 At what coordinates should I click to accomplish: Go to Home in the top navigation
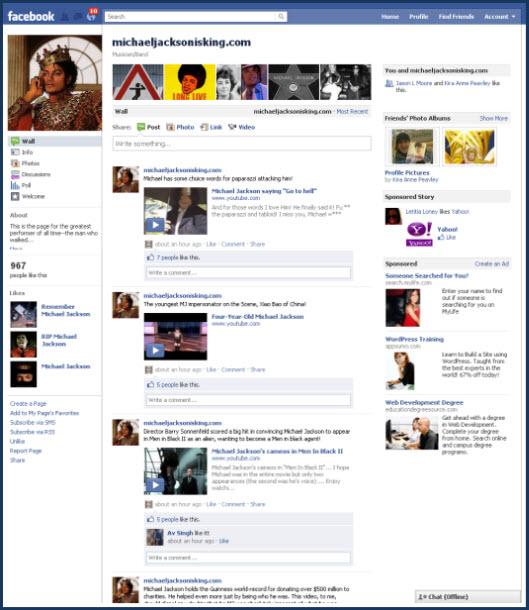390,17
